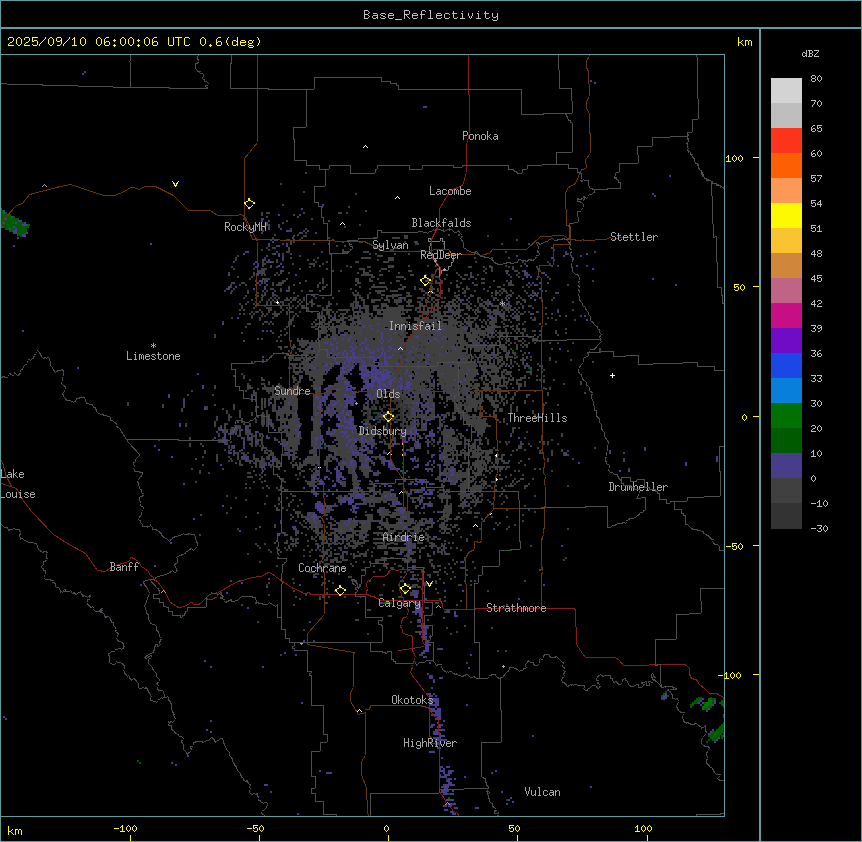This screenshot has height=842, width=862.
Task: Select the RockyMH label
Action: click(x=245, y=227)
